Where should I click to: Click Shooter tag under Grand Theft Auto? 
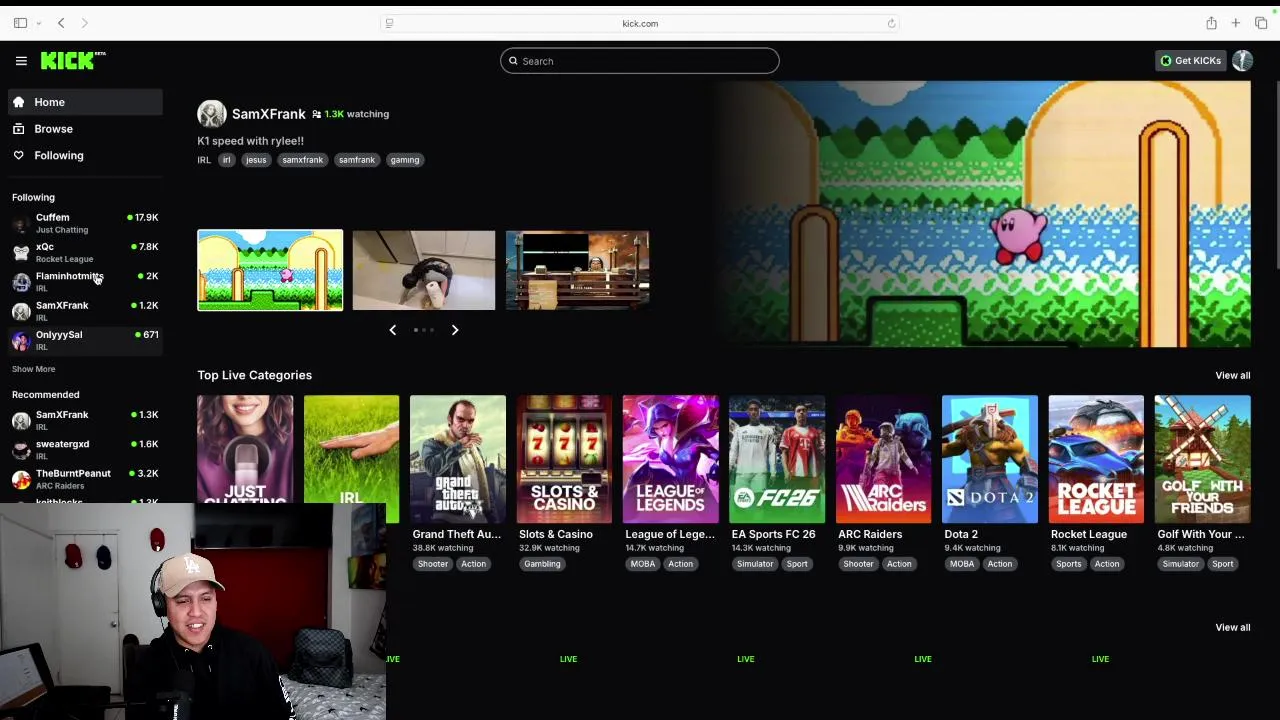[x=433, y=564]
